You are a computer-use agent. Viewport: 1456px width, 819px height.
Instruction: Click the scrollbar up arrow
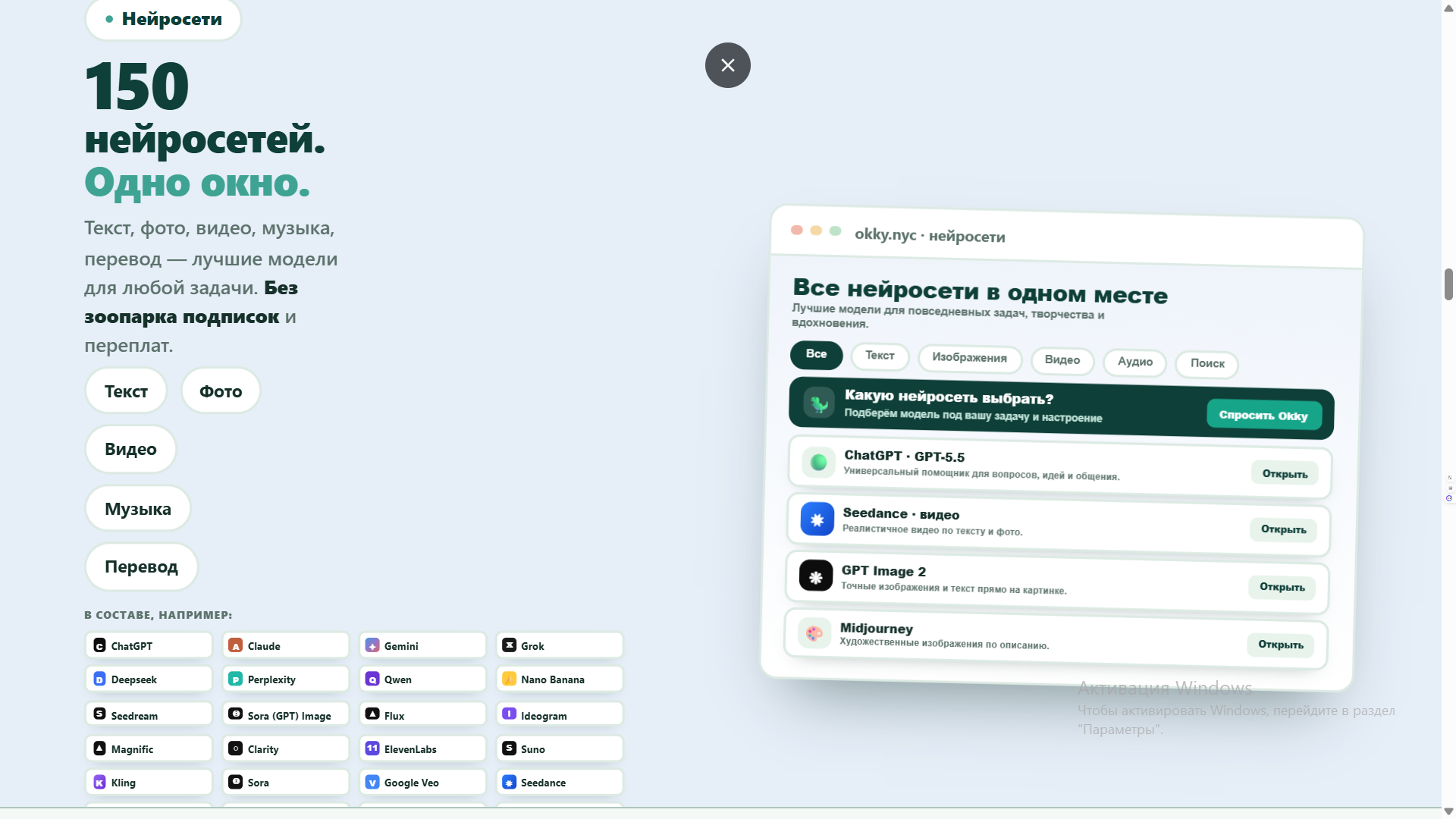[x=1448, y=7]
